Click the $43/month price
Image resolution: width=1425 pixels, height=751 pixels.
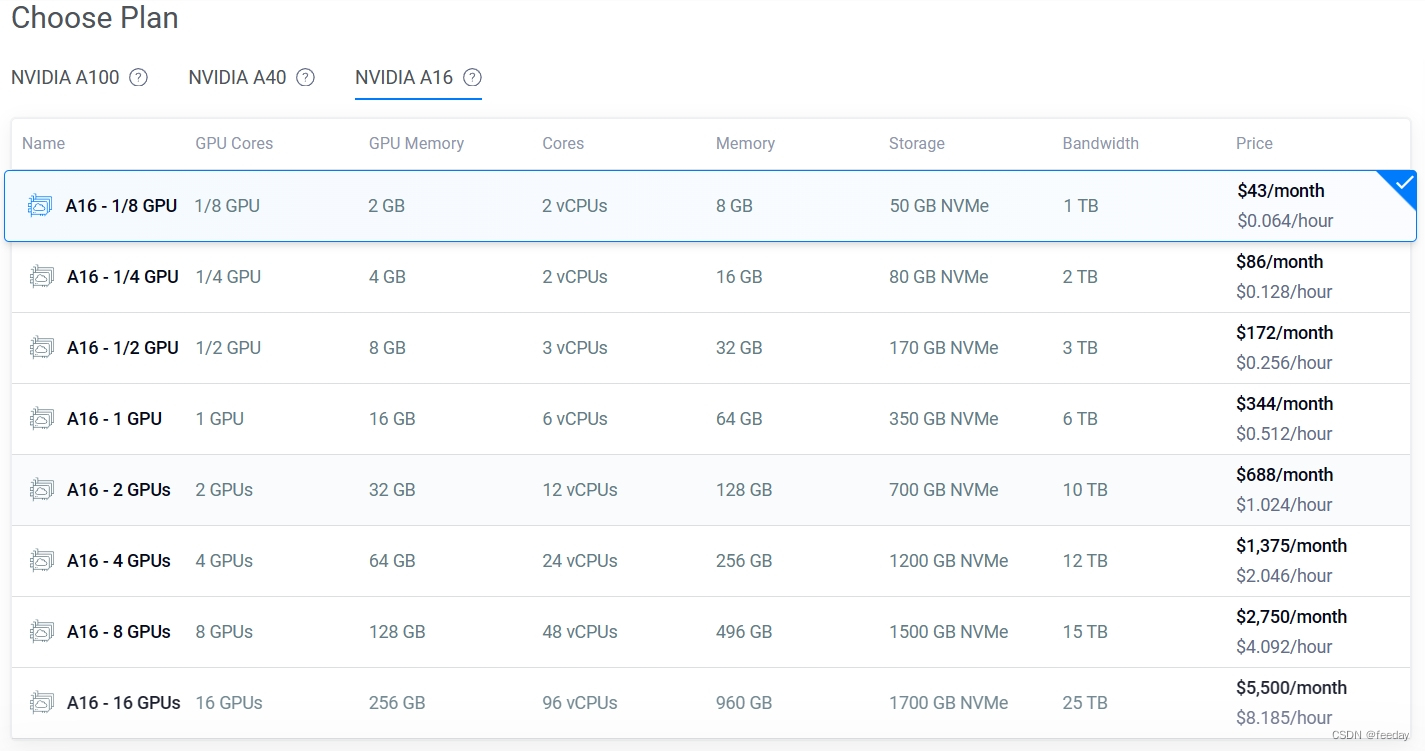coord(1281,191)
